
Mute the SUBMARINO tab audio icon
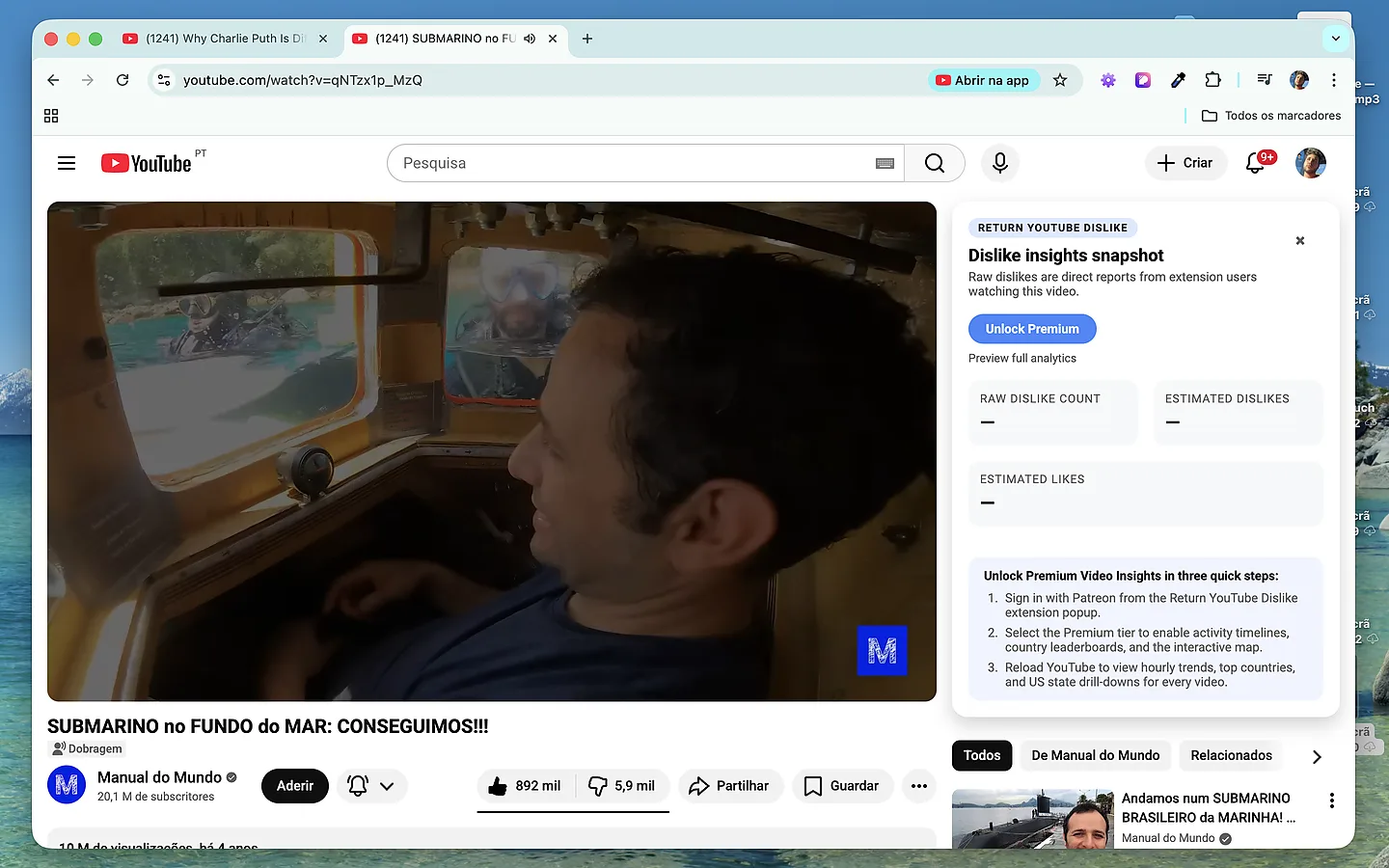pyautogui.click(x=530, y=39)
